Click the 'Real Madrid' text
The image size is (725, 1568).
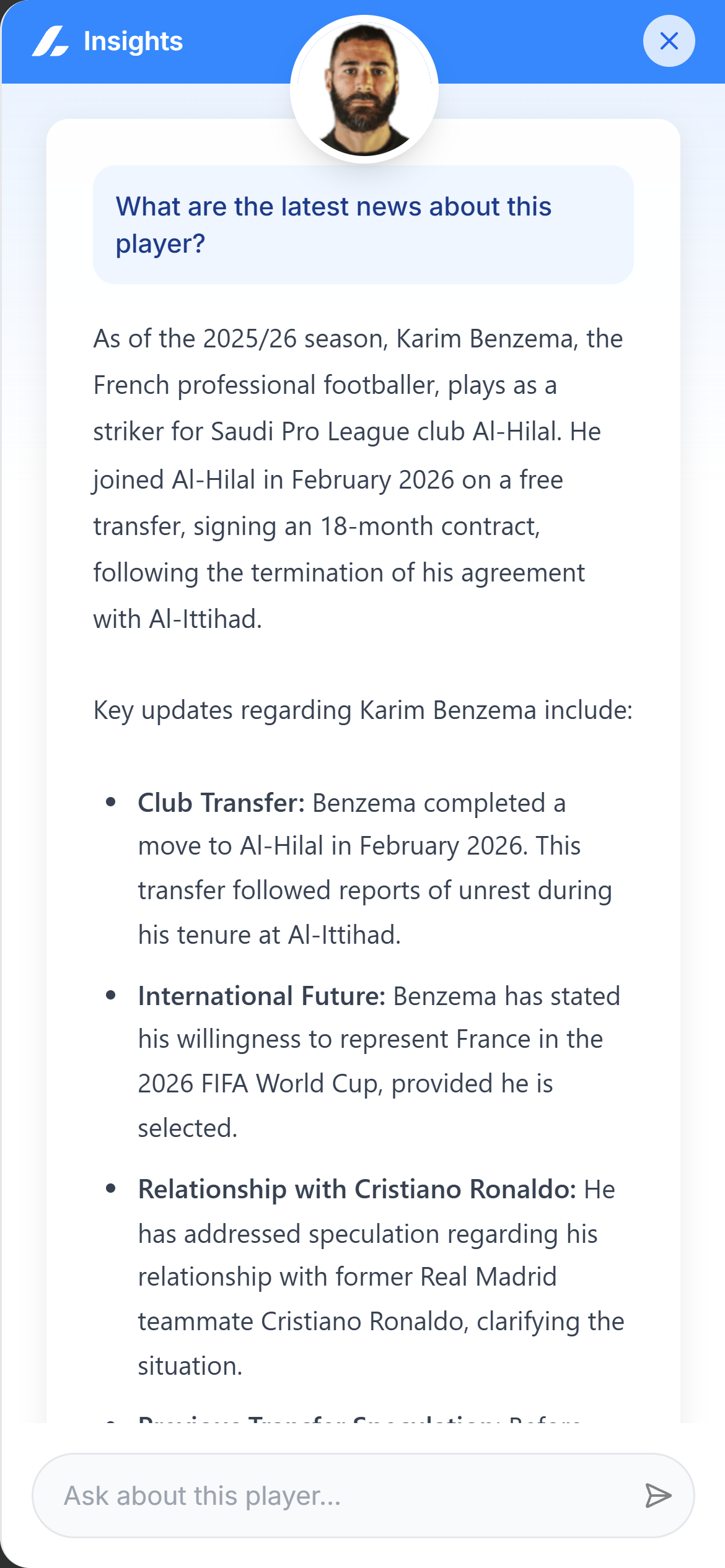(x=488, y=1278)
